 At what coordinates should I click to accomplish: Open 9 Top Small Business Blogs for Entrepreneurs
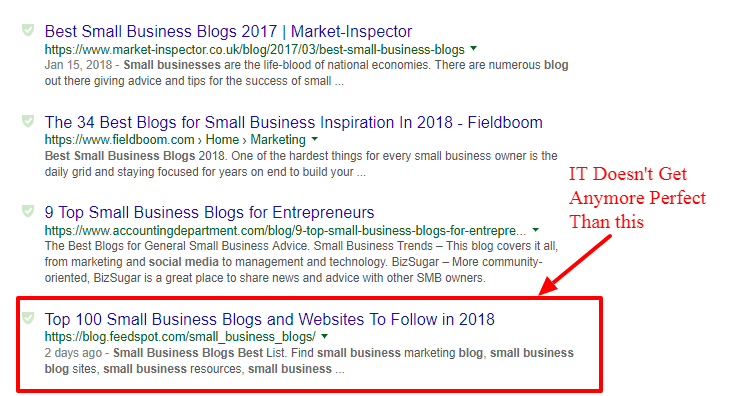[210, 212]
